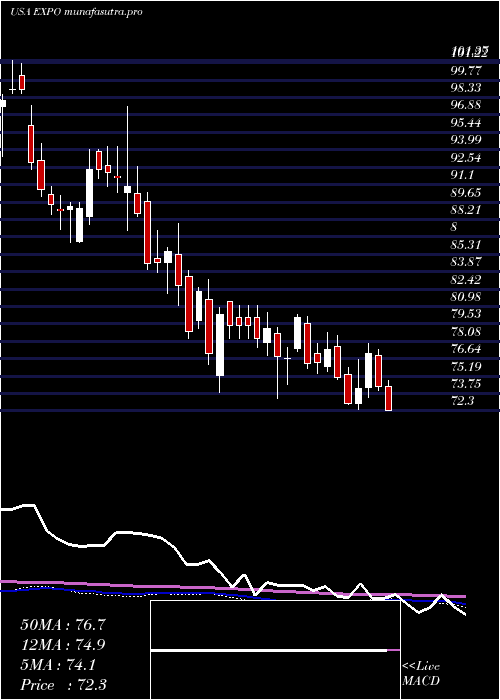Click the 'USA EXPO munafasutra.pro' title text
The height and width of the screenshot is (700, 500).
tap(76, 12)
